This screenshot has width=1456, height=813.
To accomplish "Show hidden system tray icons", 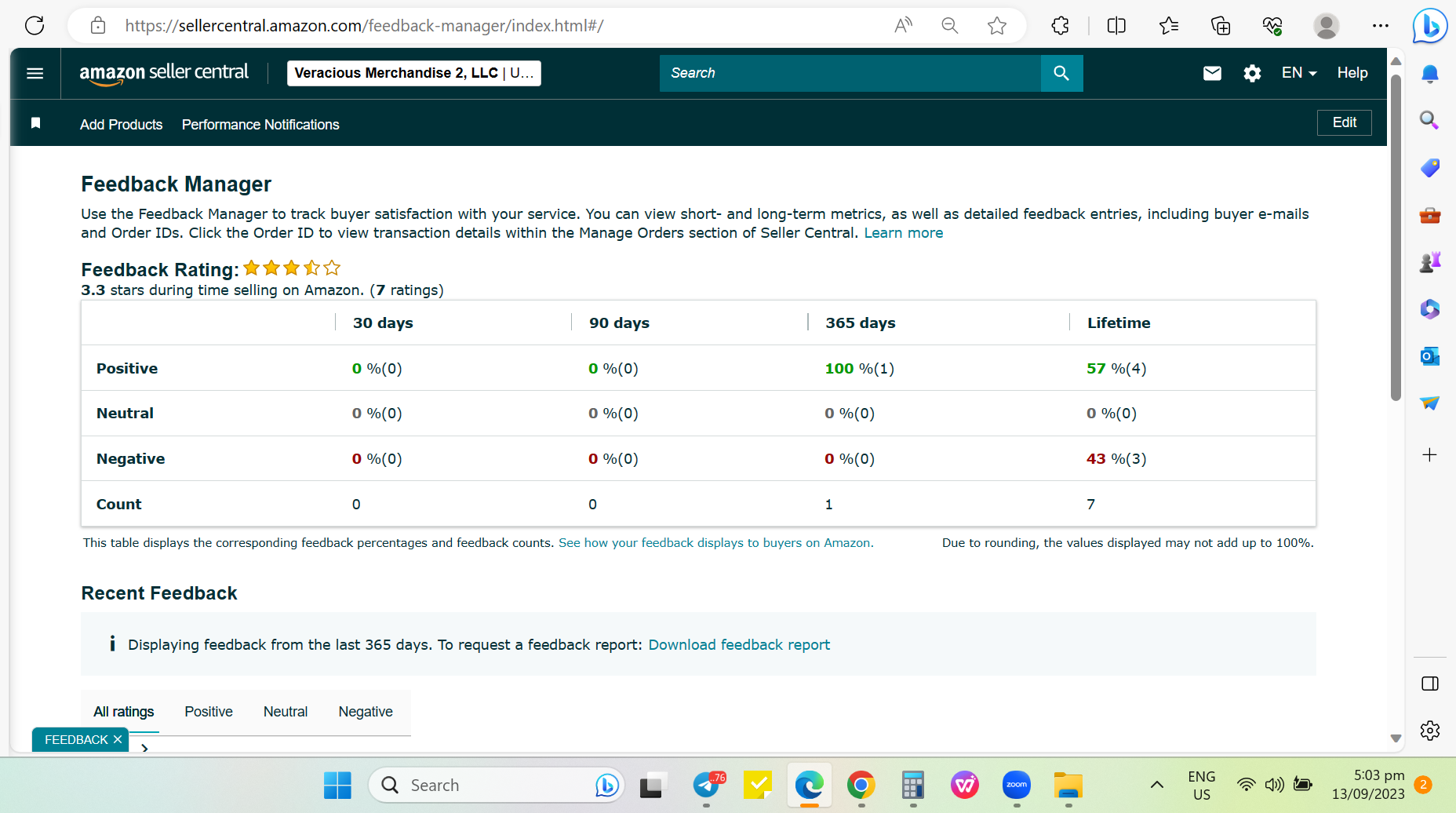I will pyautogui.click(x=1156, y=785).
